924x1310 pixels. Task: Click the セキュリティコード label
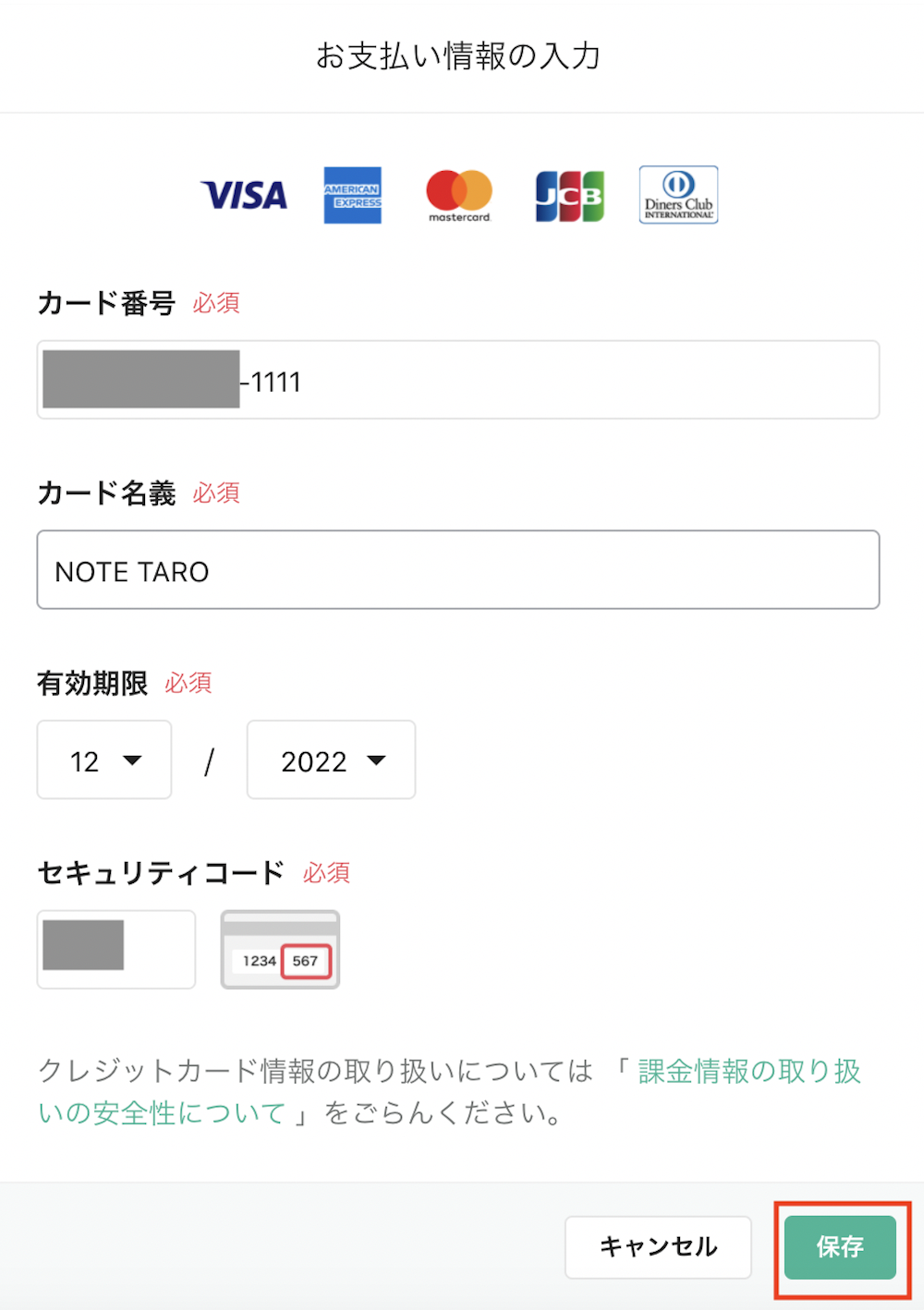pos(161,873)
